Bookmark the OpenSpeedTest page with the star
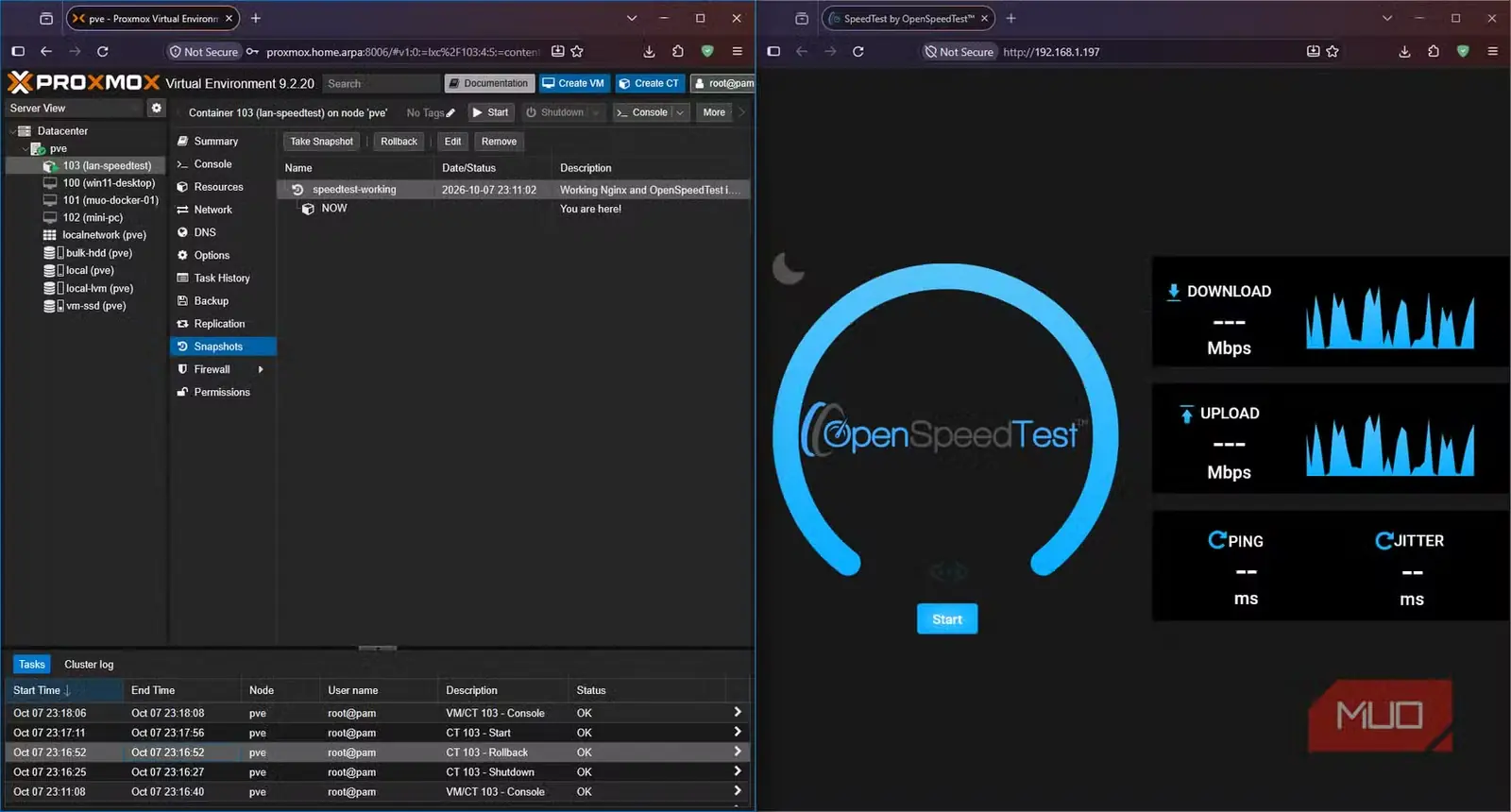The image size is (1511, 812). (1333, 52)
